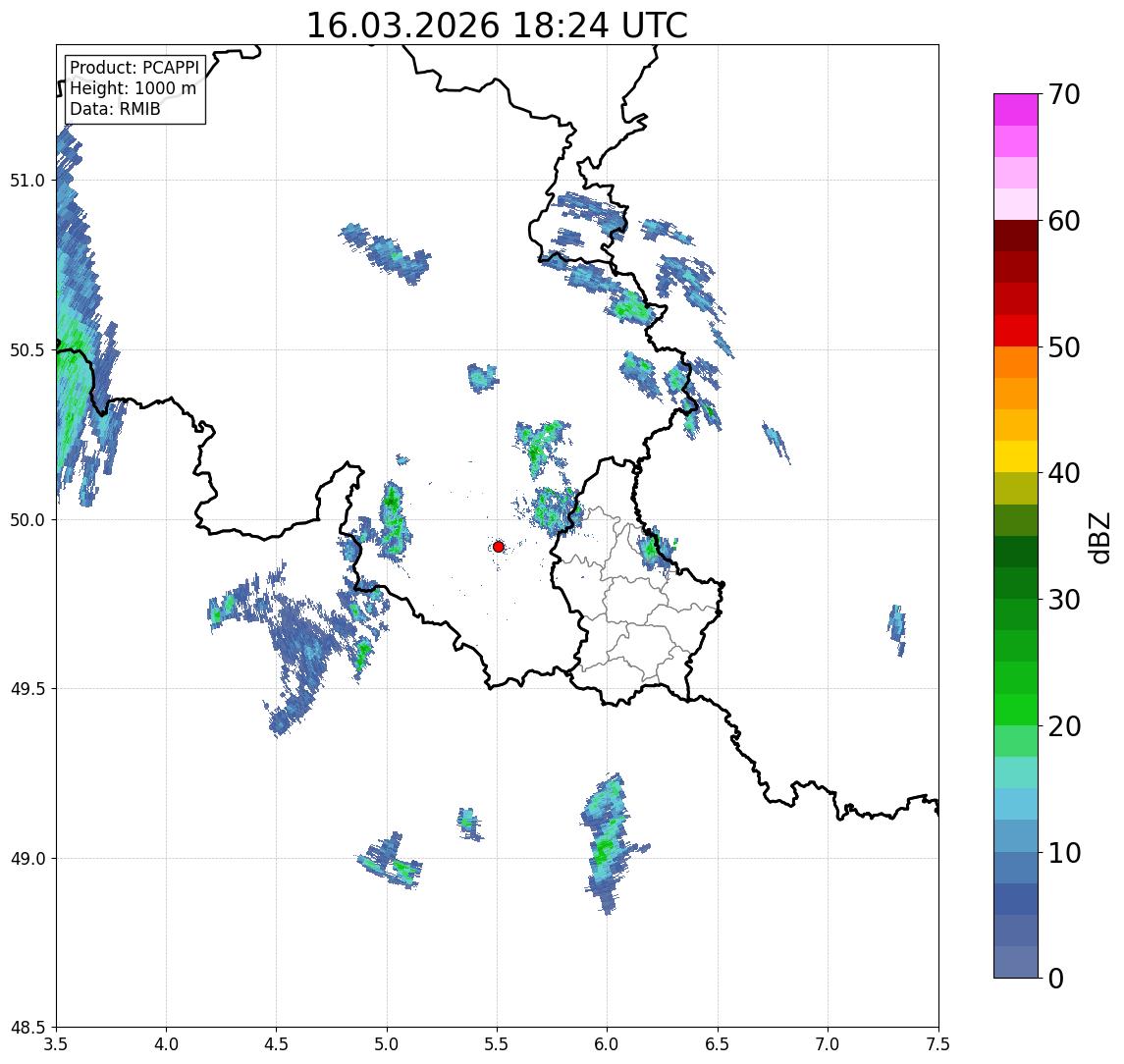Click the dBZ colorbar label
Image resolution: width=1124 pixels, height=1064 pixels.
1098,537
